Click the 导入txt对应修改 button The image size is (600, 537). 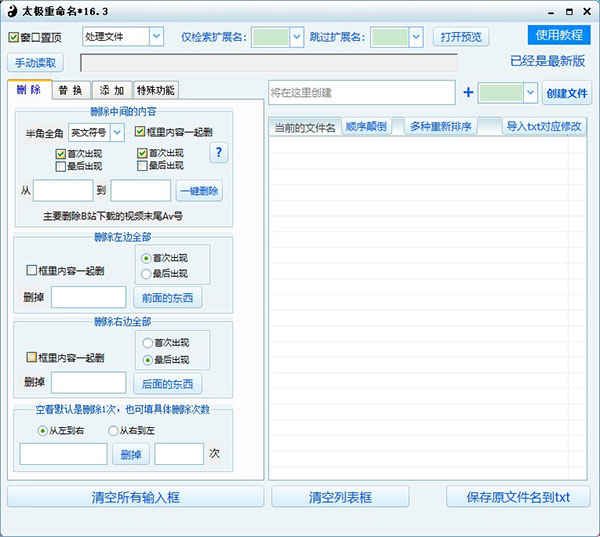(544, 127)
